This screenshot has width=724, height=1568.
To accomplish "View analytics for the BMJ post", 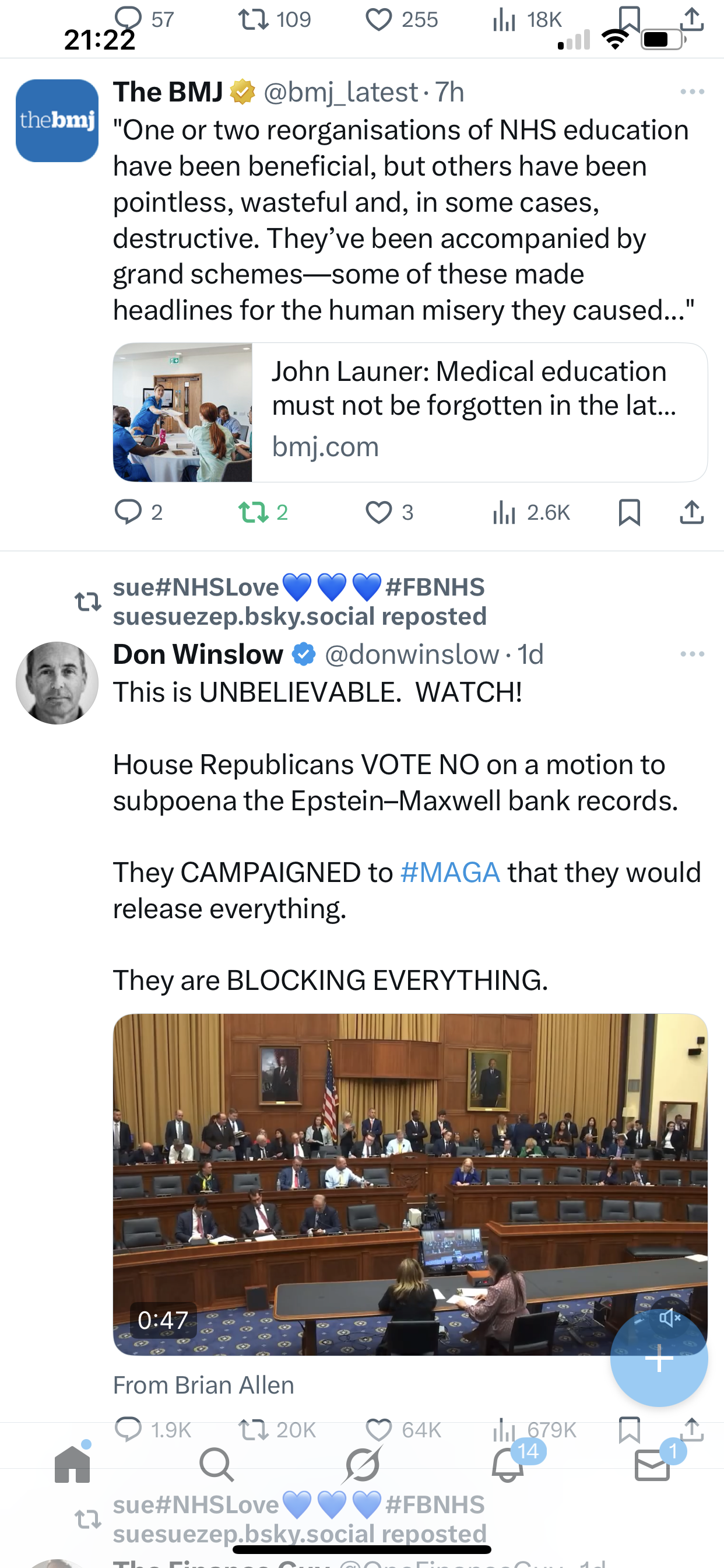I will tap(505, 513).
